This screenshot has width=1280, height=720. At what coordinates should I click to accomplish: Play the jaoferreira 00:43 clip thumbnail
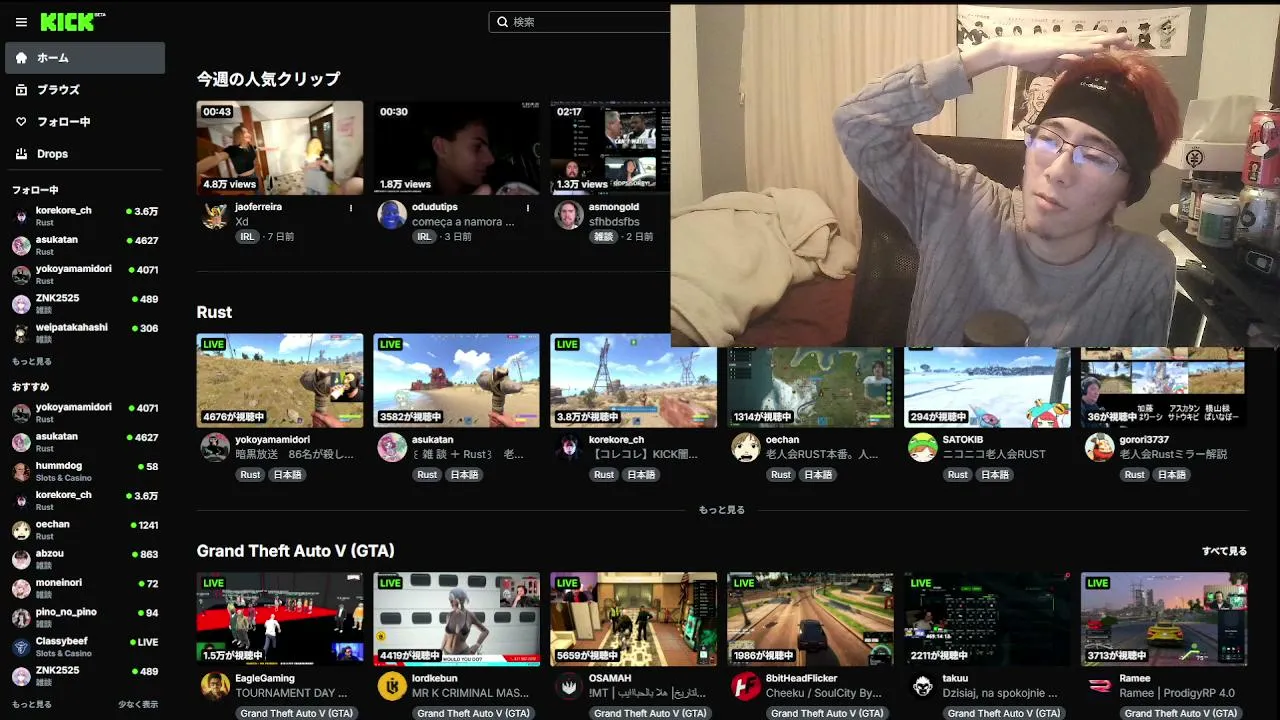click(x=280, y=147)
